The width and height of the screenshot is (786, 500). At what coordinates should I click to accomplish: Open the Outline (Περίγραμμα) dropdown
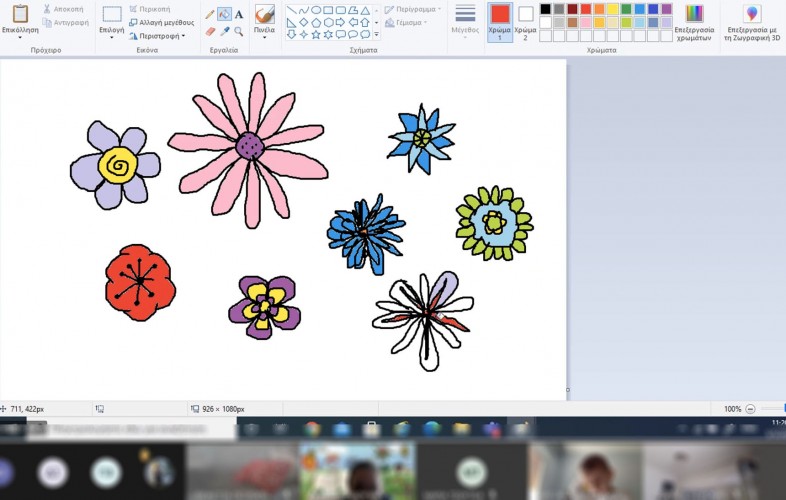tap(410, 9)
